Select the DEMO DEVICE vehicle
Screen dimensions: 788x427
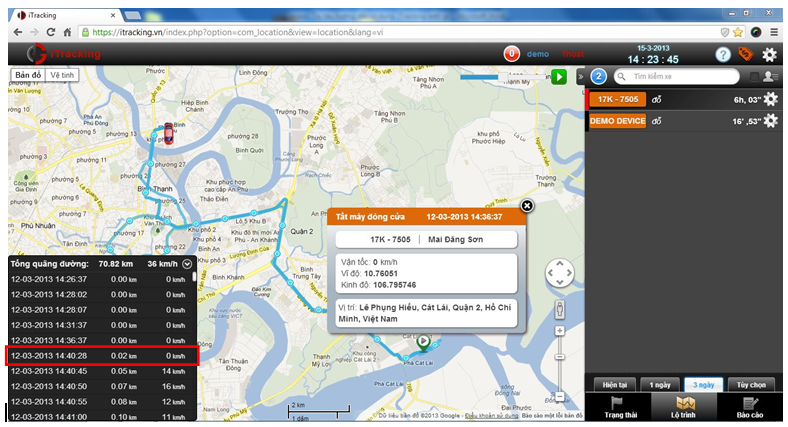(618, 121)
